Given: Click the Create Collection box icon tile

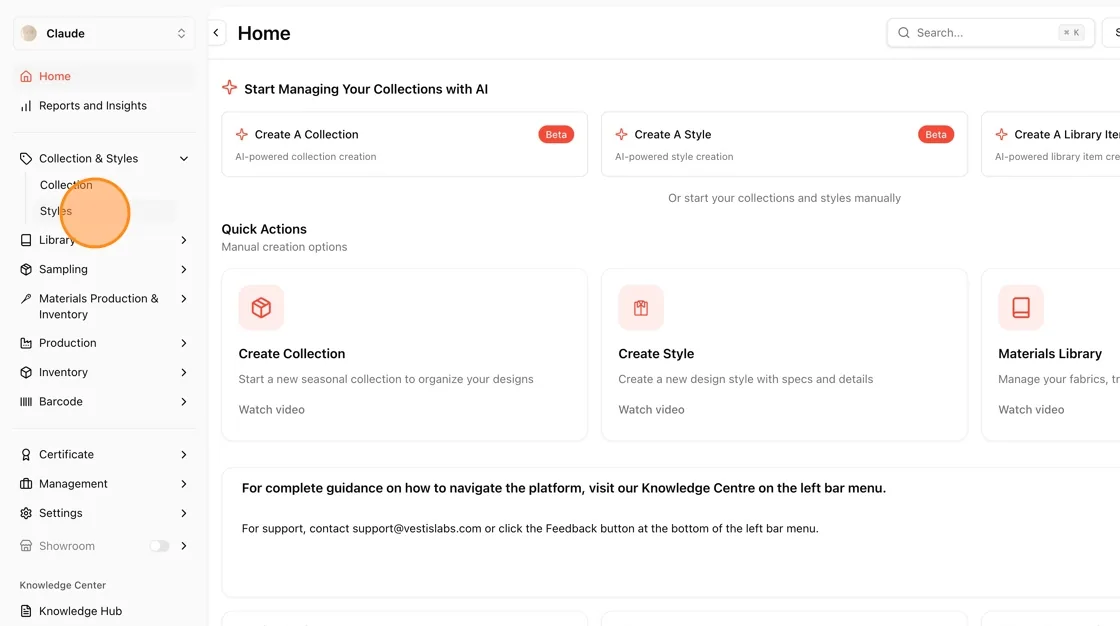Looking at the screenshot, I should pos(261,307).
